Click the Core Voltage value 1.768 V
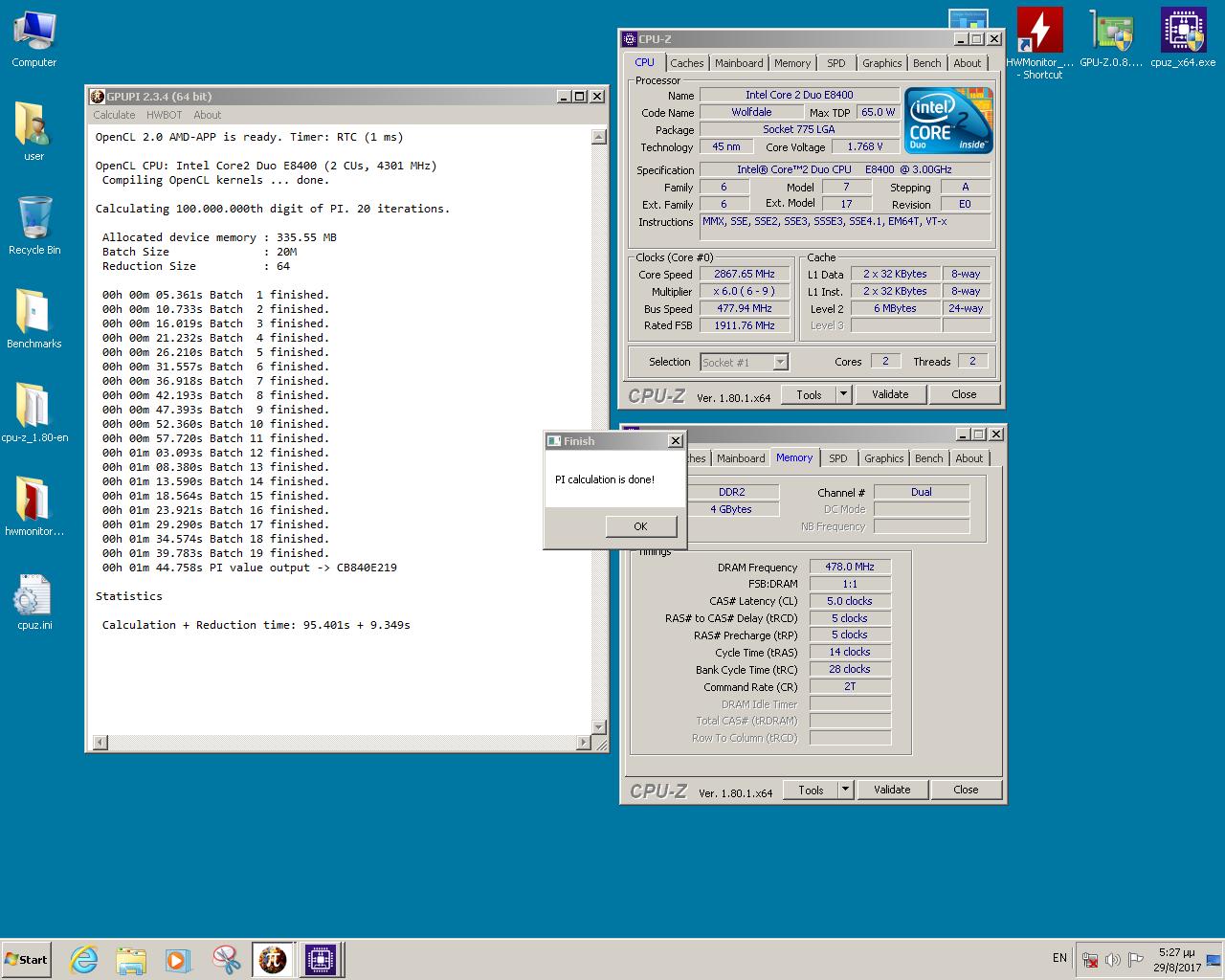Image resolution: width=1225 pixels, height=980 pixels. pyautogui.click(x=865, y=146)
